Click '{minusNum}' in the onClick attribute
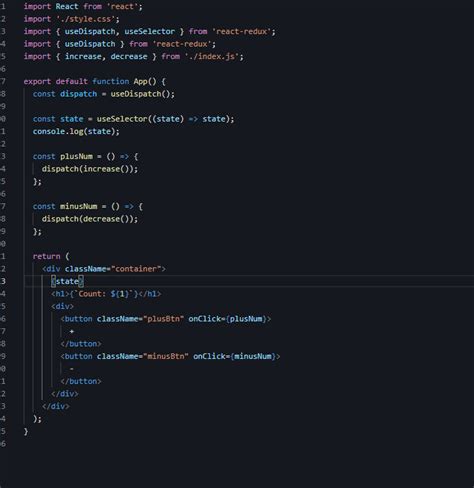 pyautogui.click(x=253, y=356)
